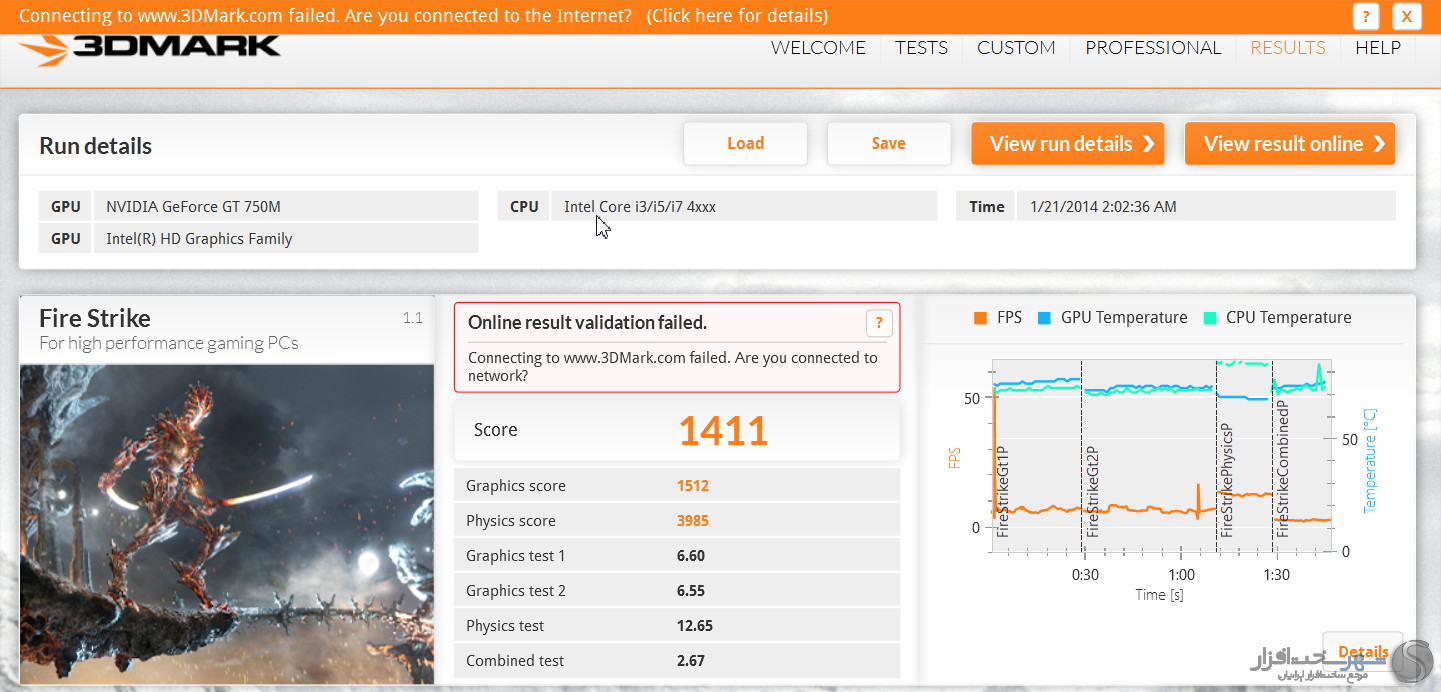Click the help question mark in orange banner
This screenshot has width=1441, height=692.
click(x=1366, y=17)
